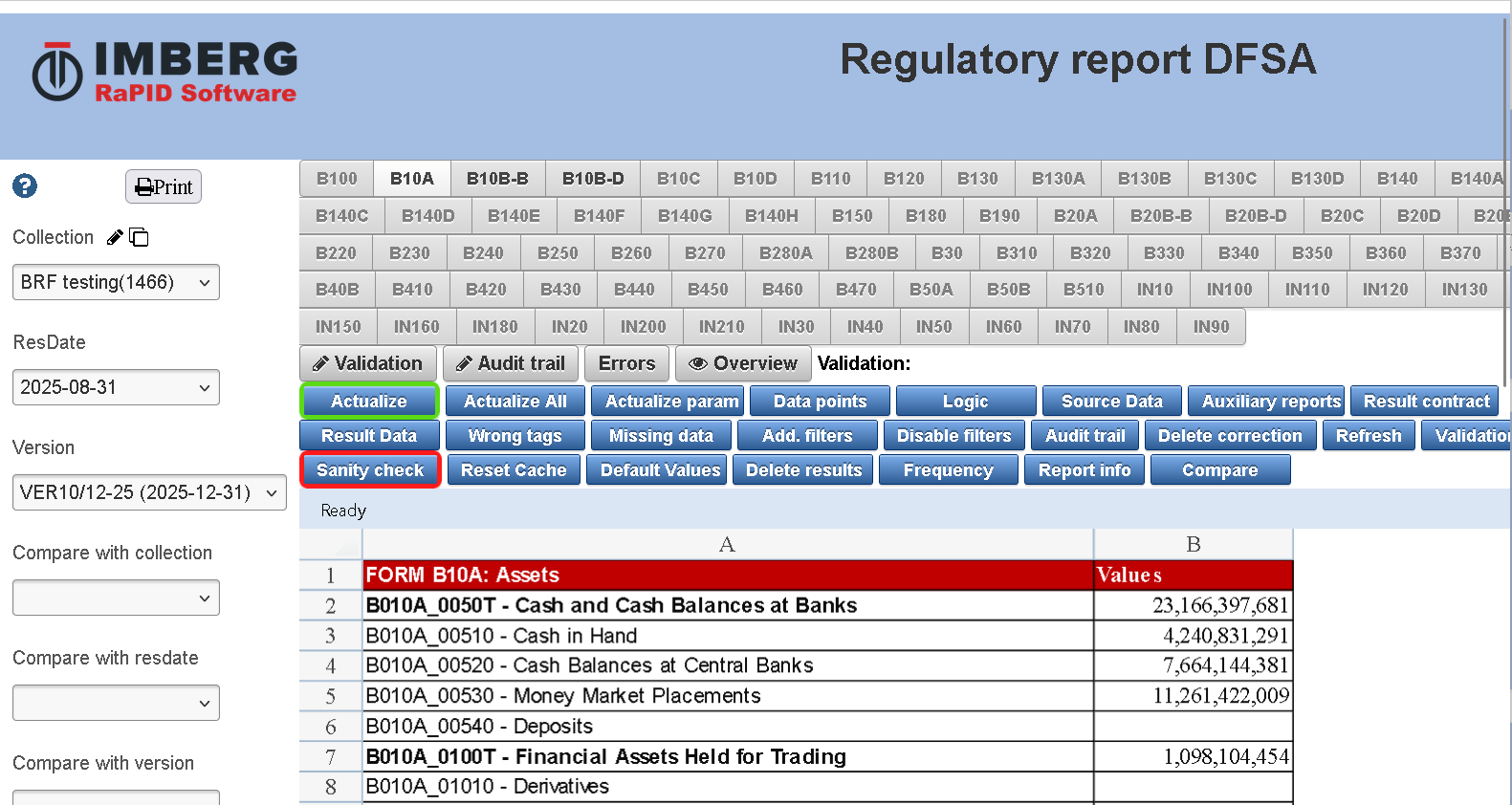Click the IMBERG RaPID Software logo
Viewport: 1512px width, 805px height.
[164, 72]
